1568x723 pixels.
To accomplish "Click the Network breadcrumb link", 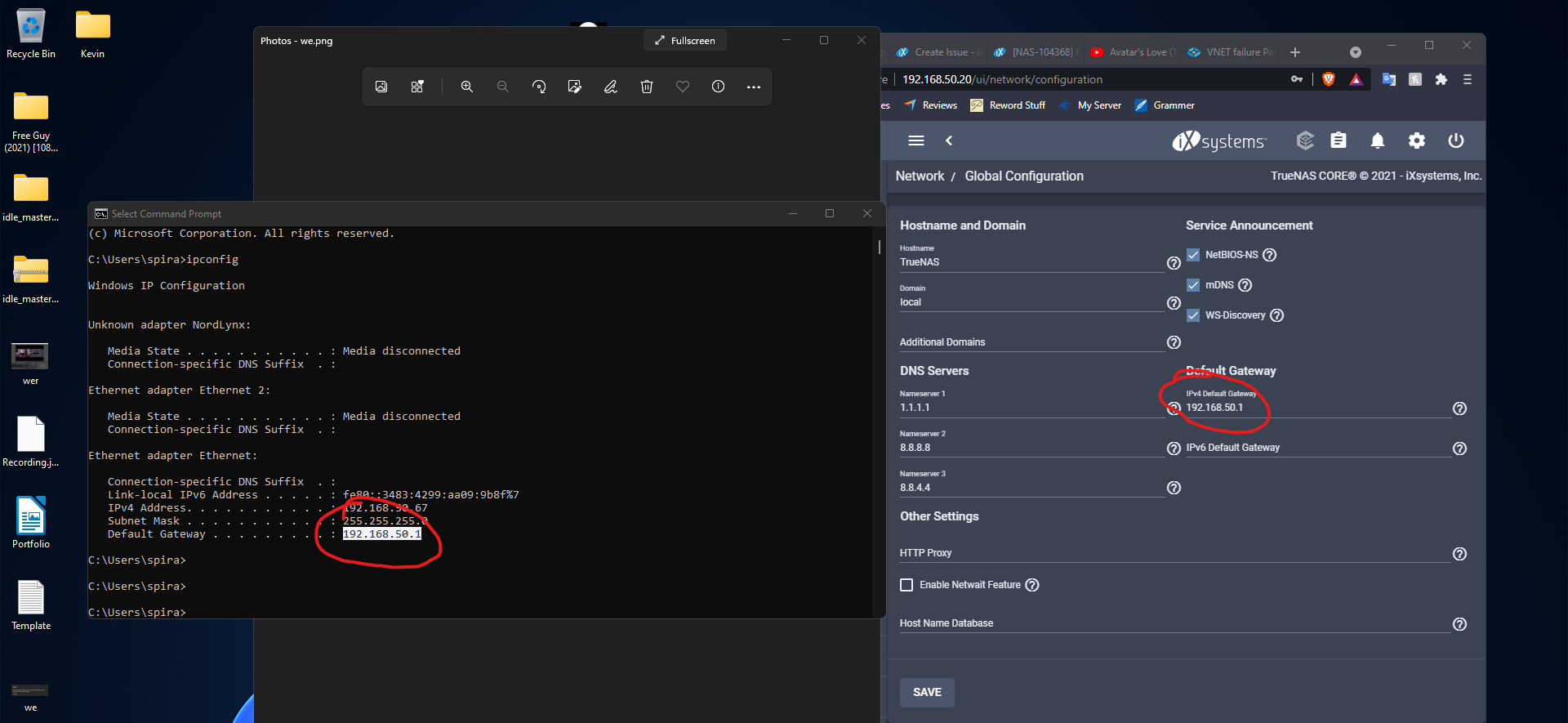I will point(920,176).
